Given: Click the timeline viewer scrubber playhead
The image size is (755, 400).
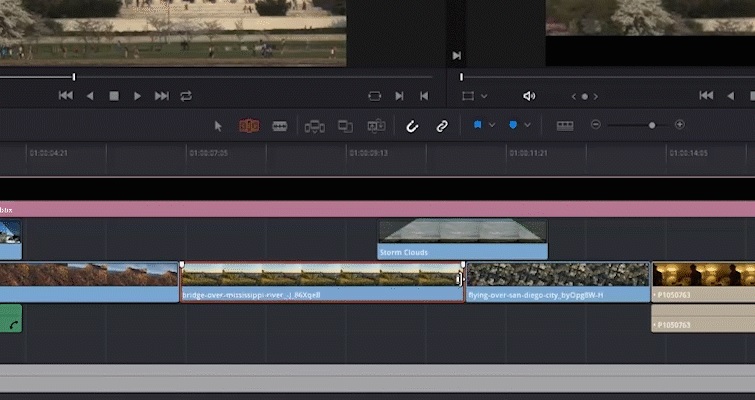Looking at the screenshot, I should pyautogui.click(x=461, y=77).
